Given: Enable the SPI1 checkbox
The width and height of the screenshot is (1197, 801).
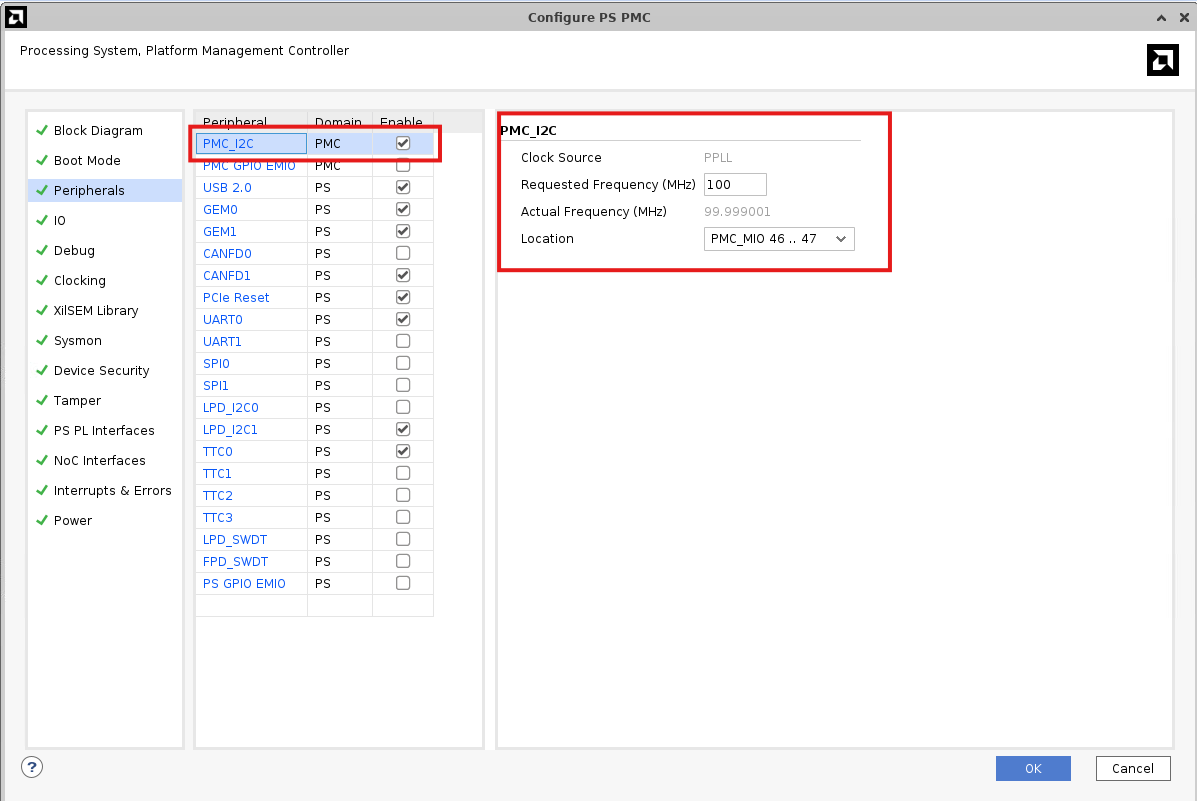Looking at the screenshot, I should click(x=403, y=385).
